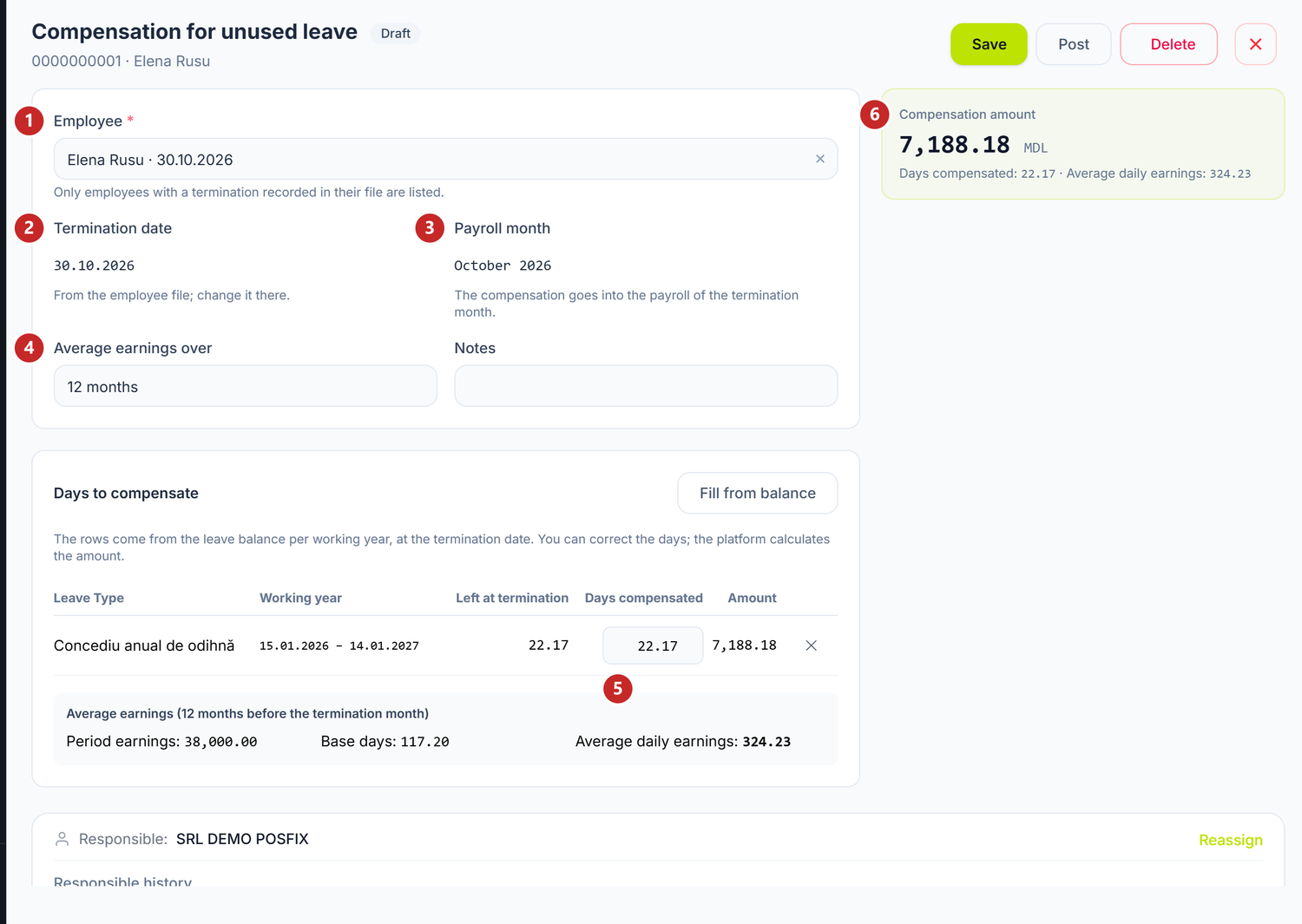The height and width of the screenshot is (924, 1302).
Task: Select termination date 30.10.2026 text
Action: [94, 265]
